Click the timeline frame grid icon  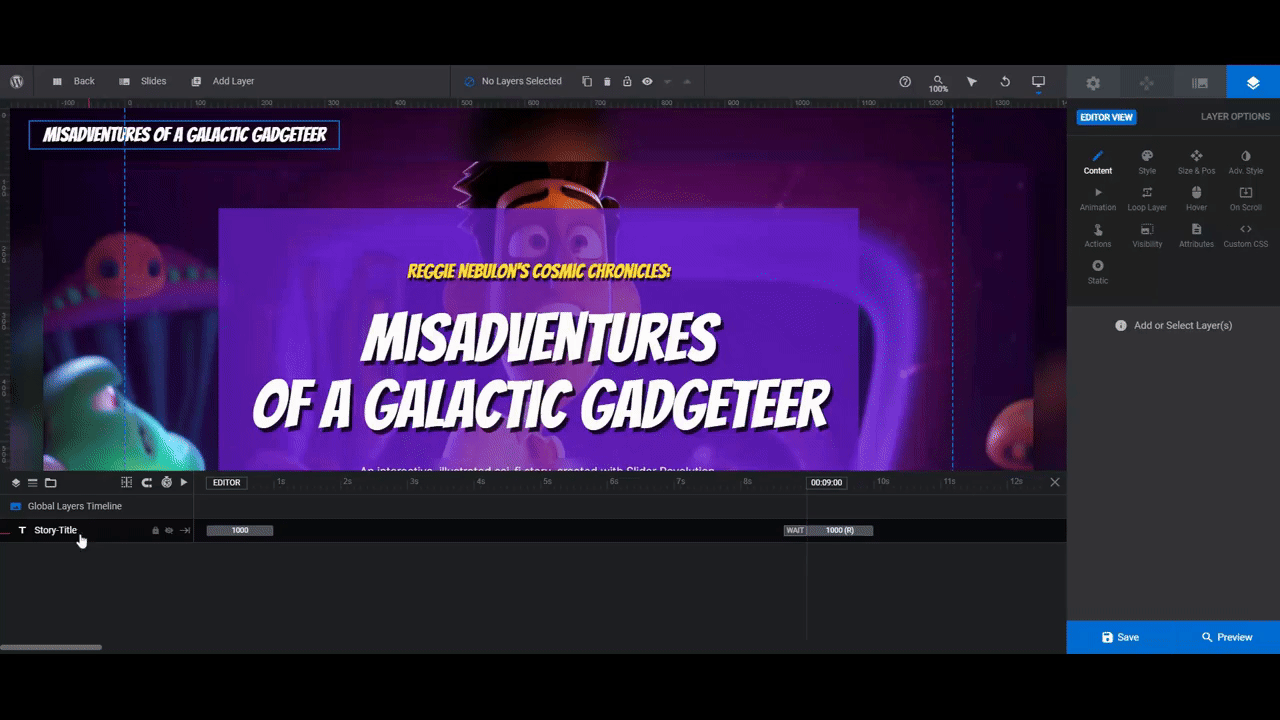pyautogui.click(x=126, y=482)
